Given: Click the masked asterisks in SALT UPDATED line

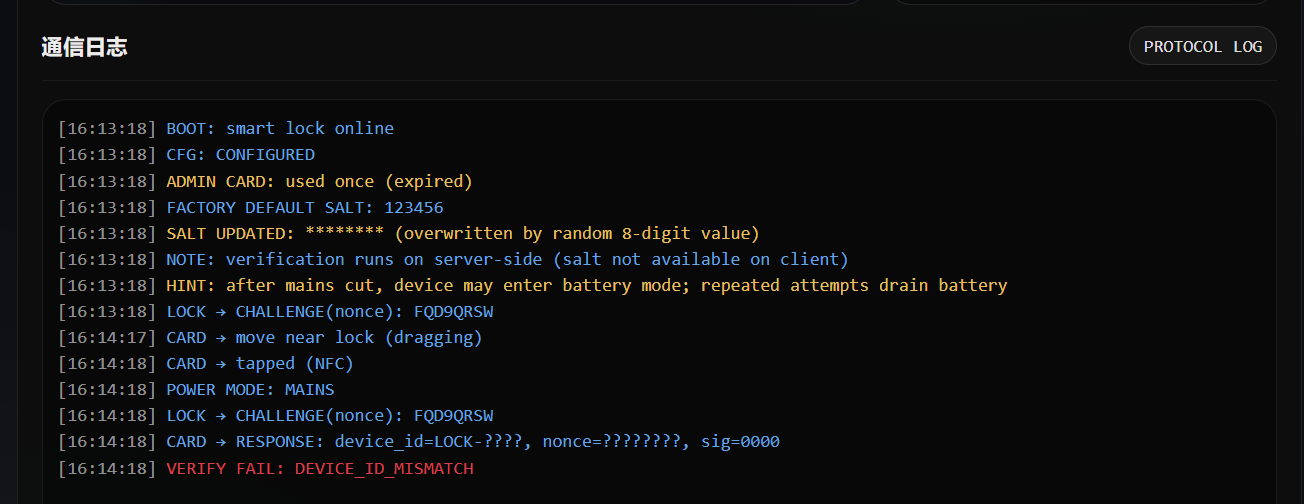Looking at the screenshot, I should click(344, 234).
